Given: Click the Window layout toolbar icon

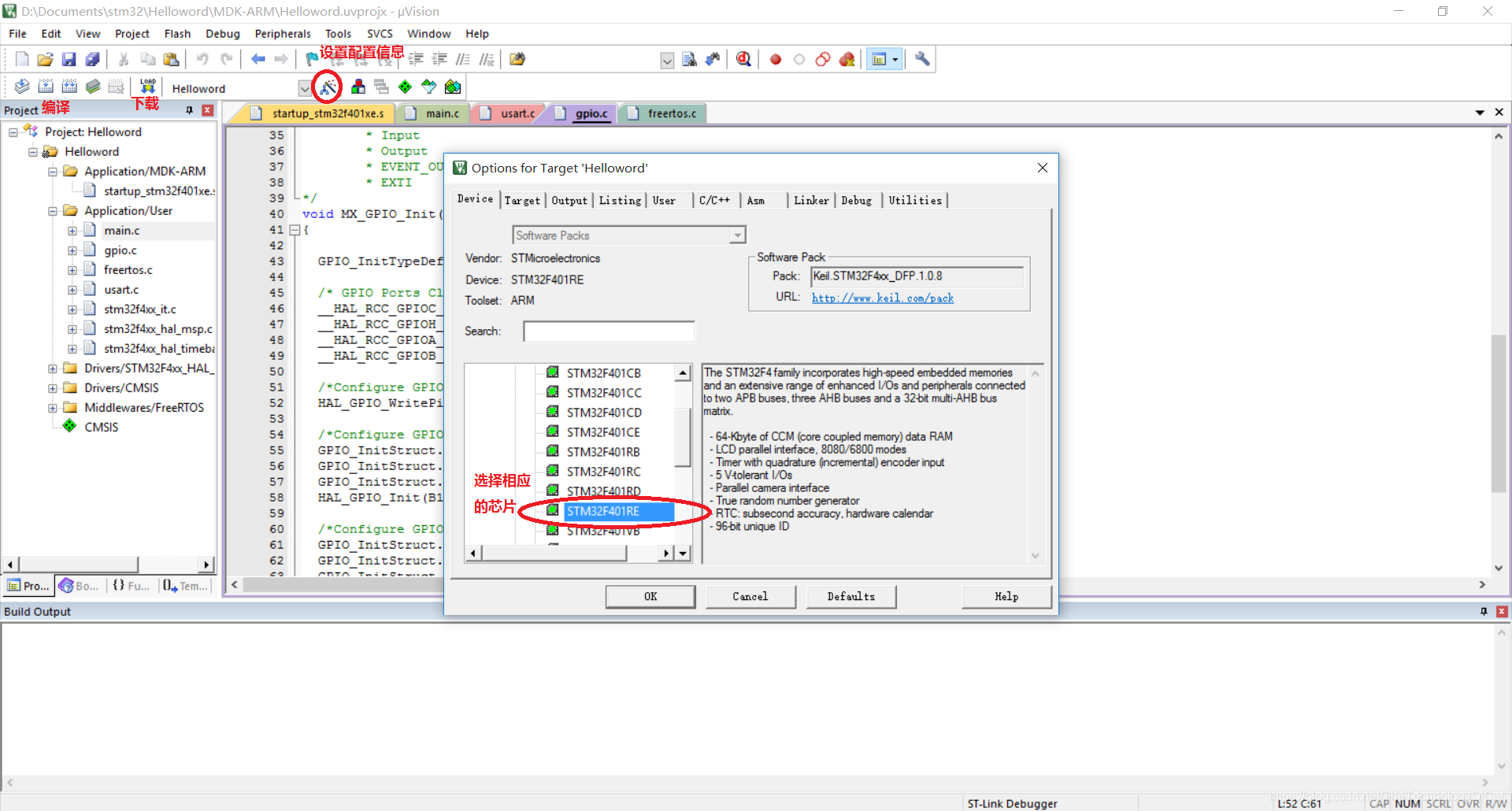Looking at the screenshot, I should coord(879,59).
